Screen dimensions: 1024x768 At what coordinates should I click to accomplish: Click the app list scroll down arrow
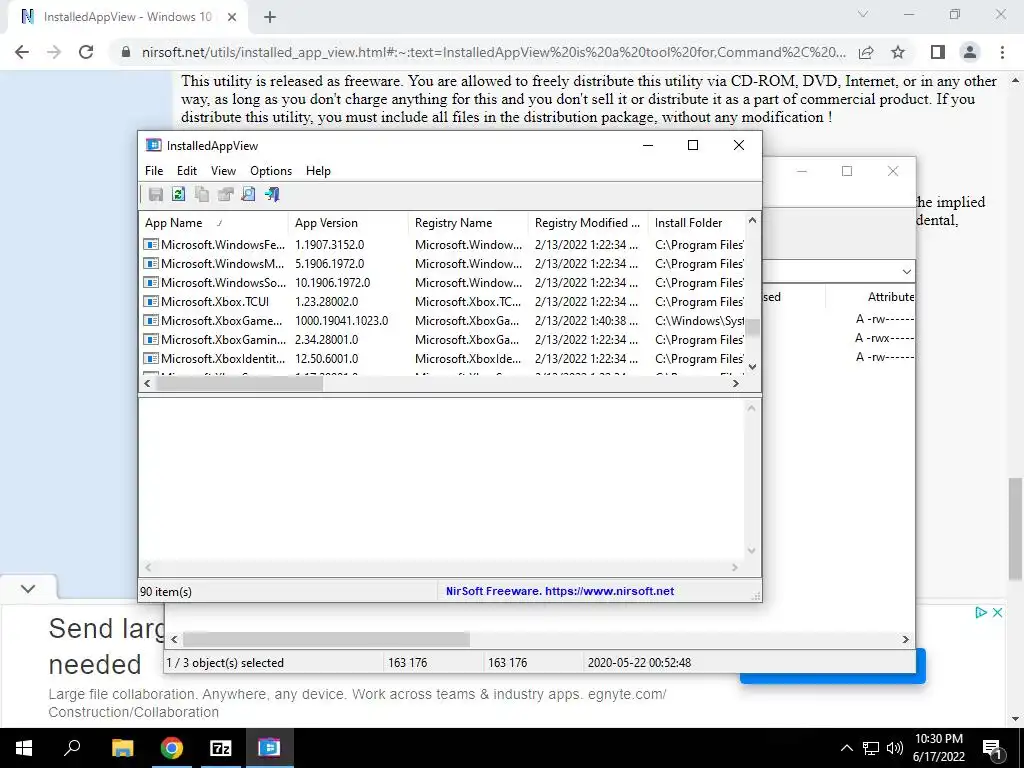(x=752, y=367)
